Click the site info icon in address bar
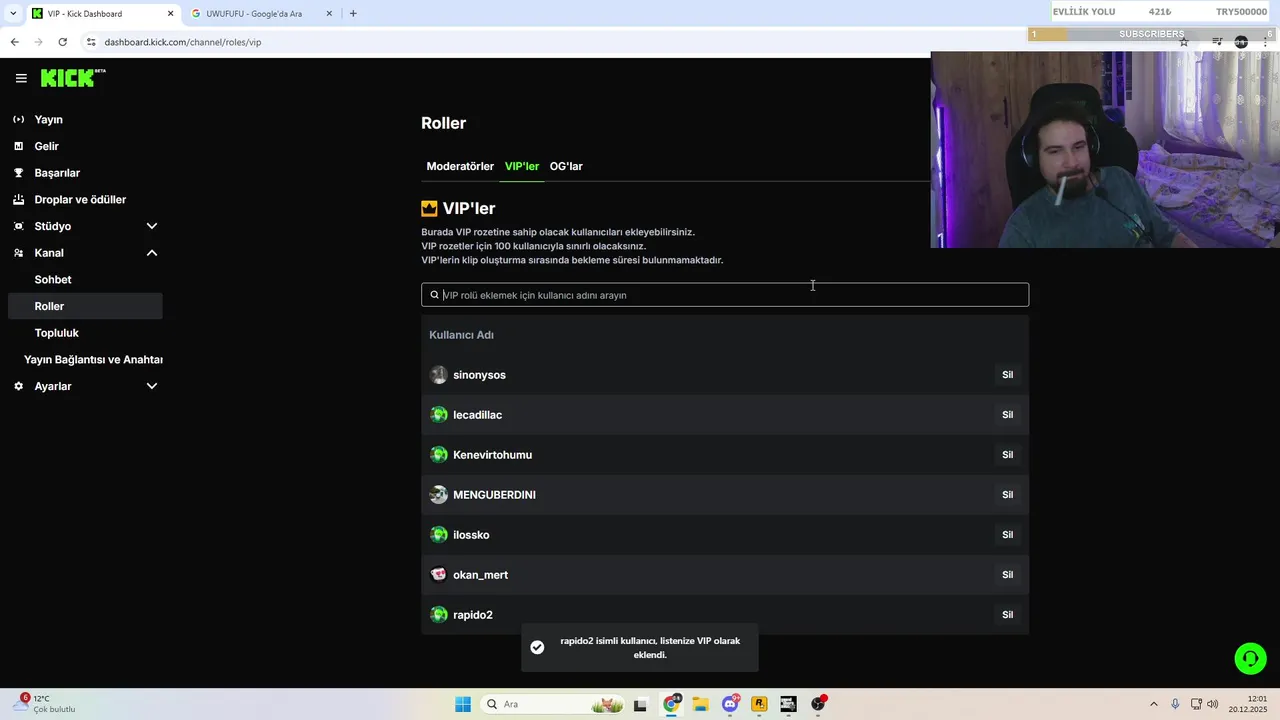1280x720 pixels. [x=91, y=42]
